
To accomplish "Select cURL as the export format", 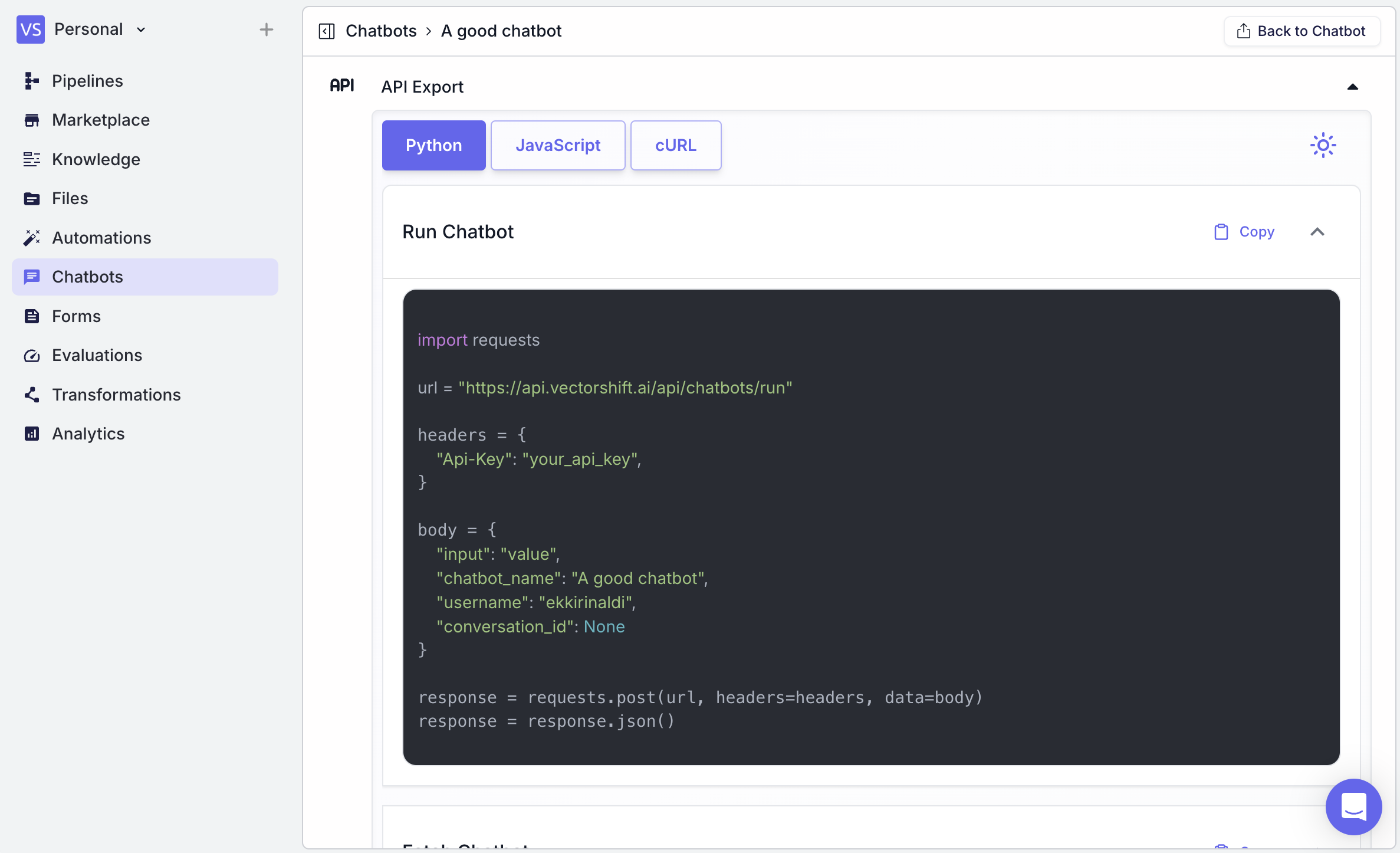I will [x=675, y=145].
